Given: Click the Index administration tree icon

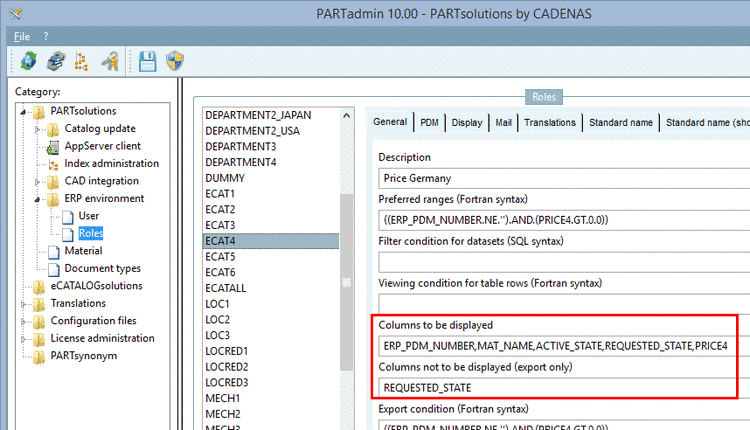Looking at the screenshot, I should [53, 165].
